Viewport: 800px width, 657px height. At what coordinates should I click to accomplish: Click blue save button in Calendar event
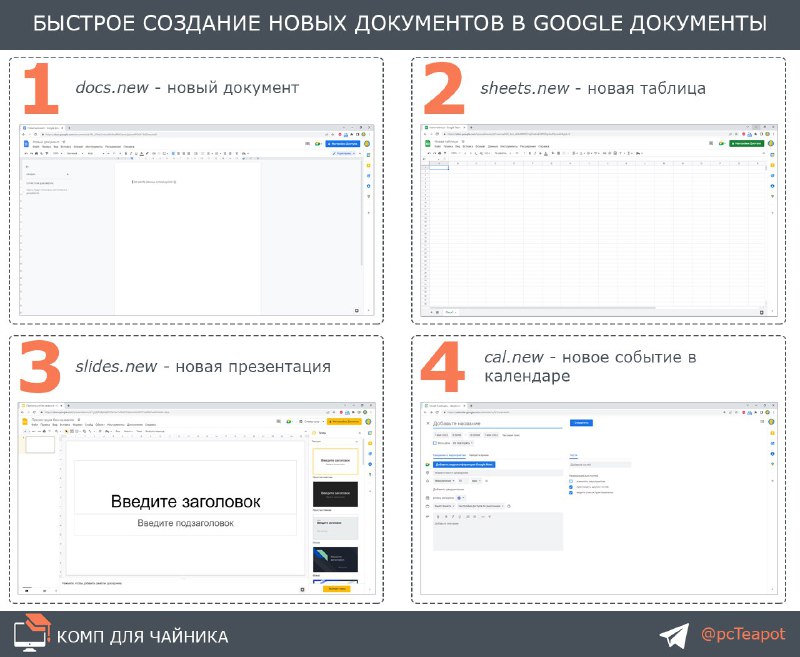(x=581, y=423)
